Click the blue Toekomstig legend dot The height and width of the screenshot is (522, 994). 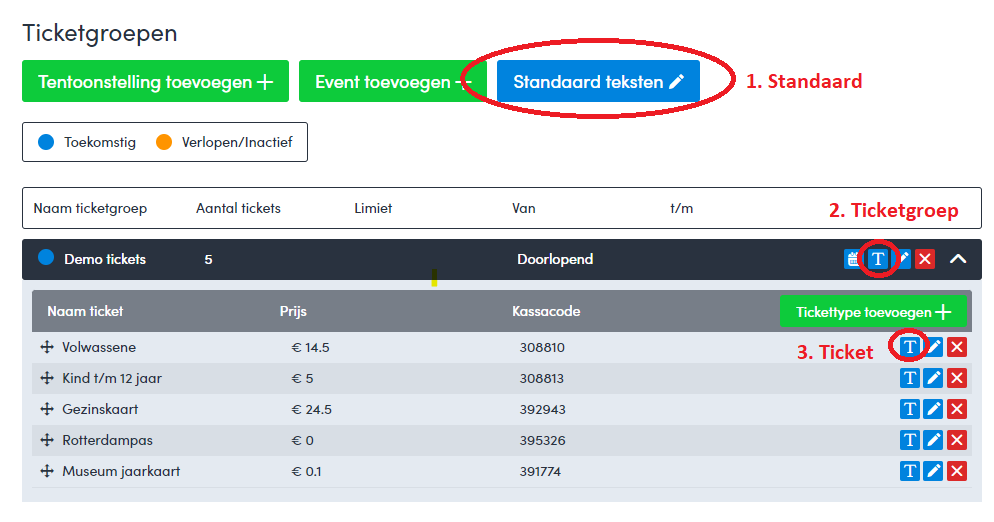[x=45, y=142]
